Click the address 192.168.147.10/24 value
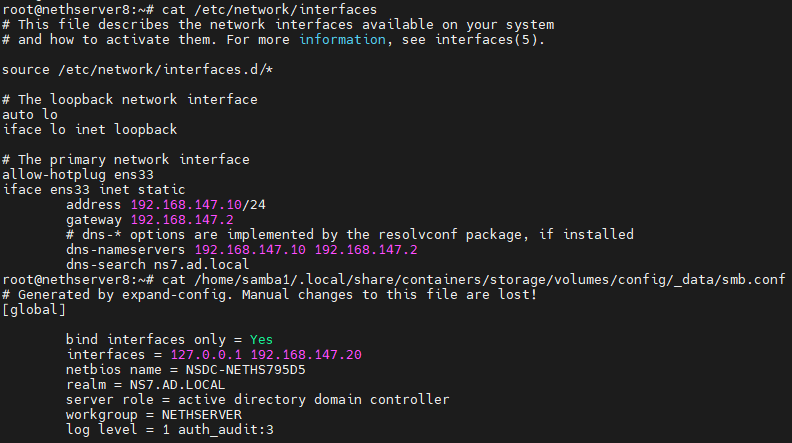This screenshot has width=792, height=443. (198, 205)
